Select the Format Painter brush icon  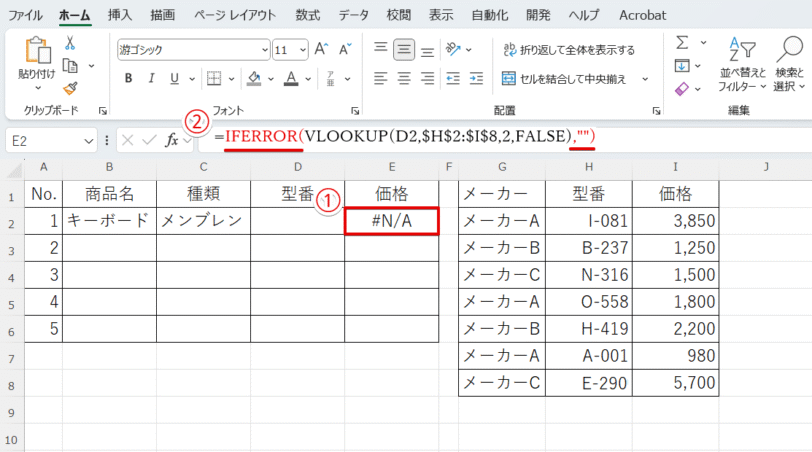70,89
